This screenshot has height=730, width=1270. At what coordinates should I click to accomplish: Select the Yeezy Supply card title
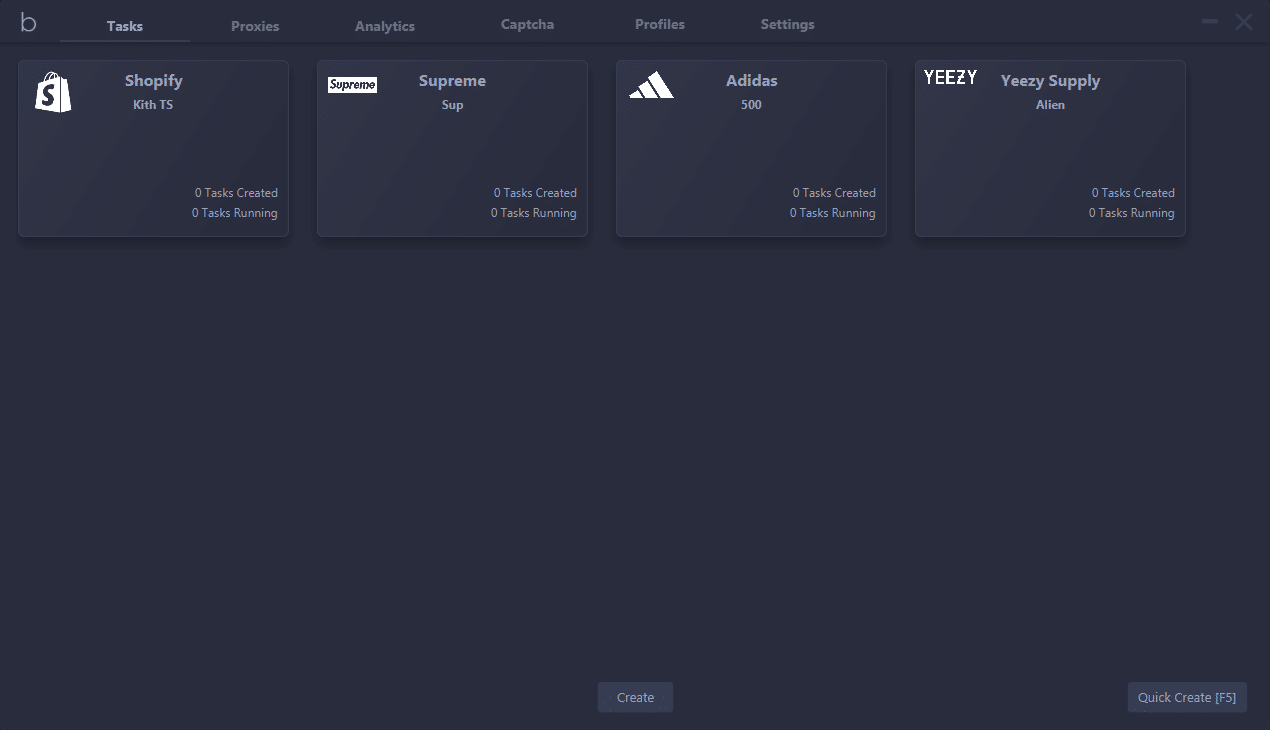(x=1050, y=81)
